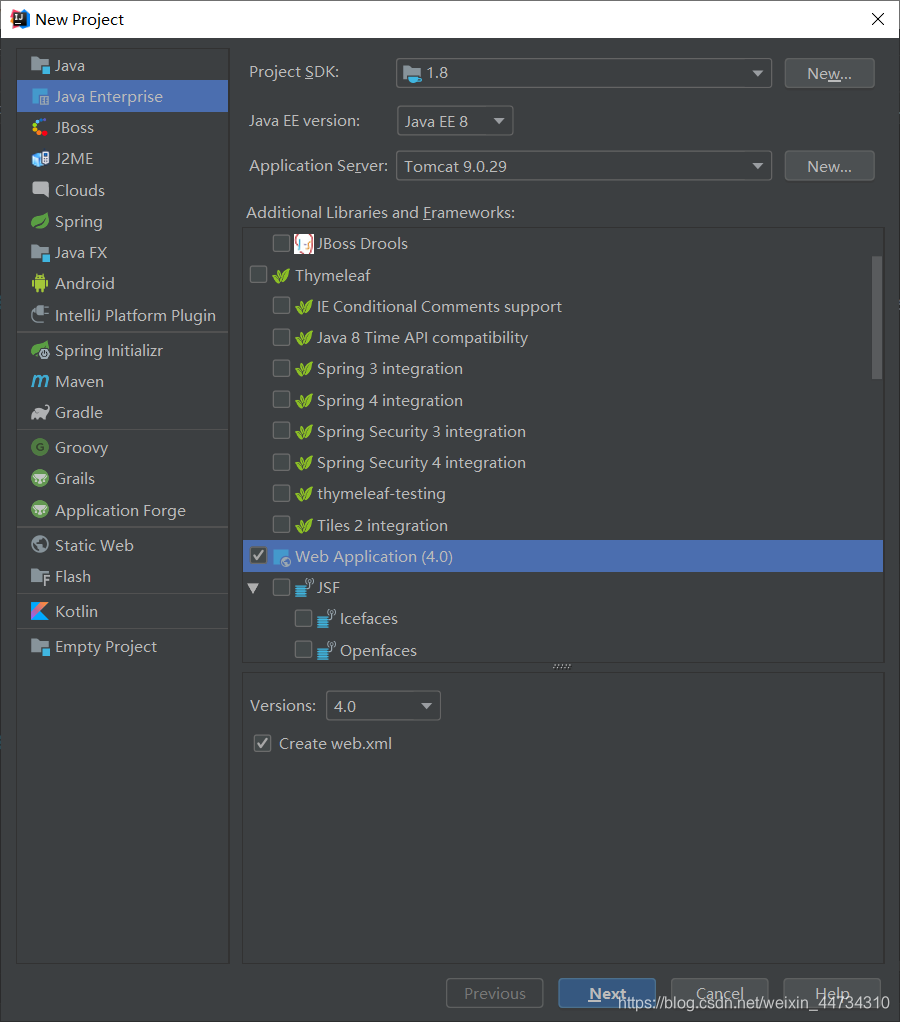Select the Static Web project type label

(94, 546)
